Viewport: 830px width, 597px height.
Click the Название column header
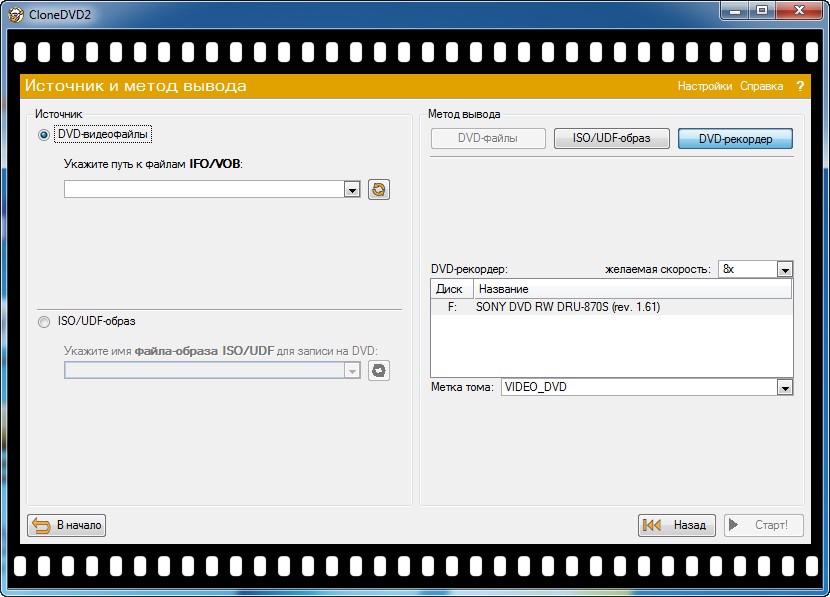pos(633,289)
